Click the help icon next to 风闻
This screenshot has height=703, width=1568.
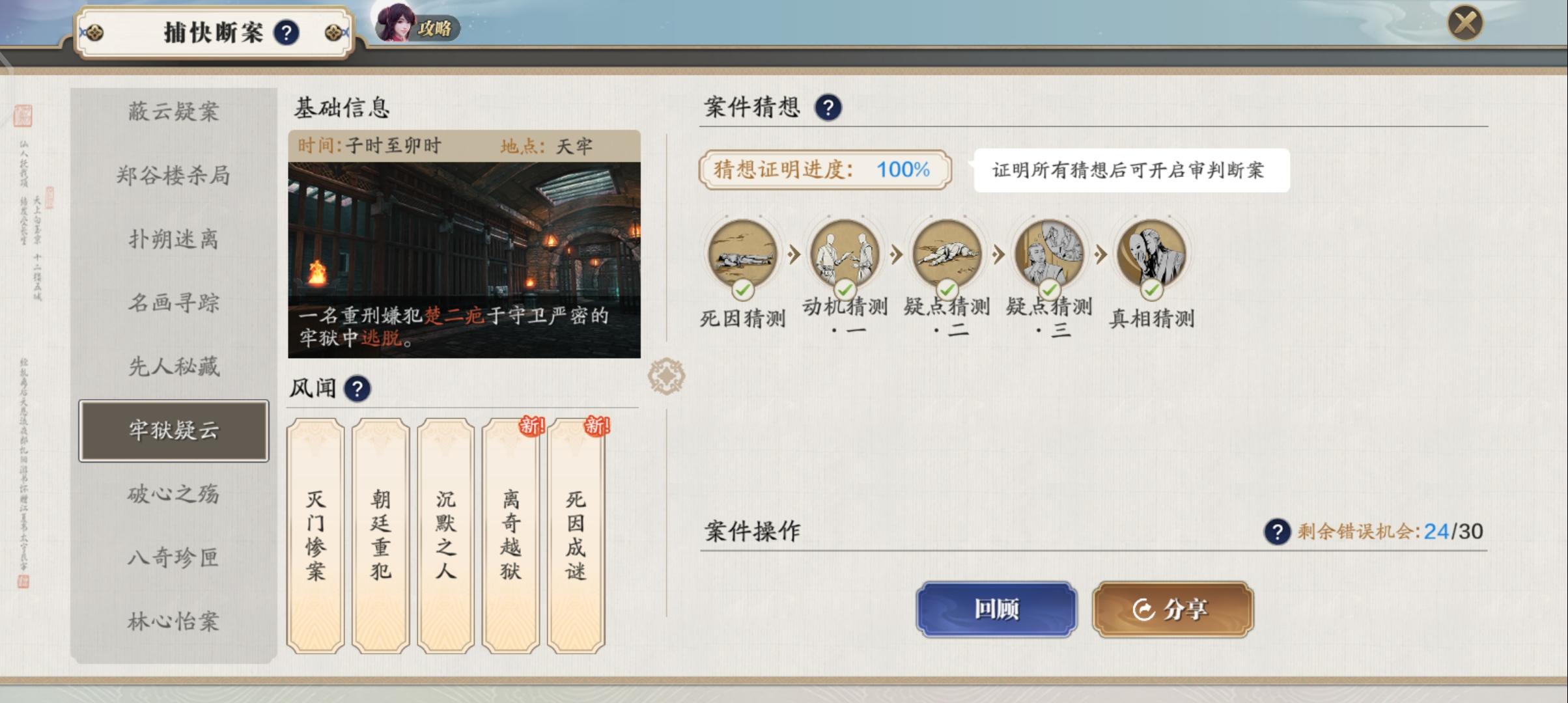pyautogui.click(x=357, y=389)
